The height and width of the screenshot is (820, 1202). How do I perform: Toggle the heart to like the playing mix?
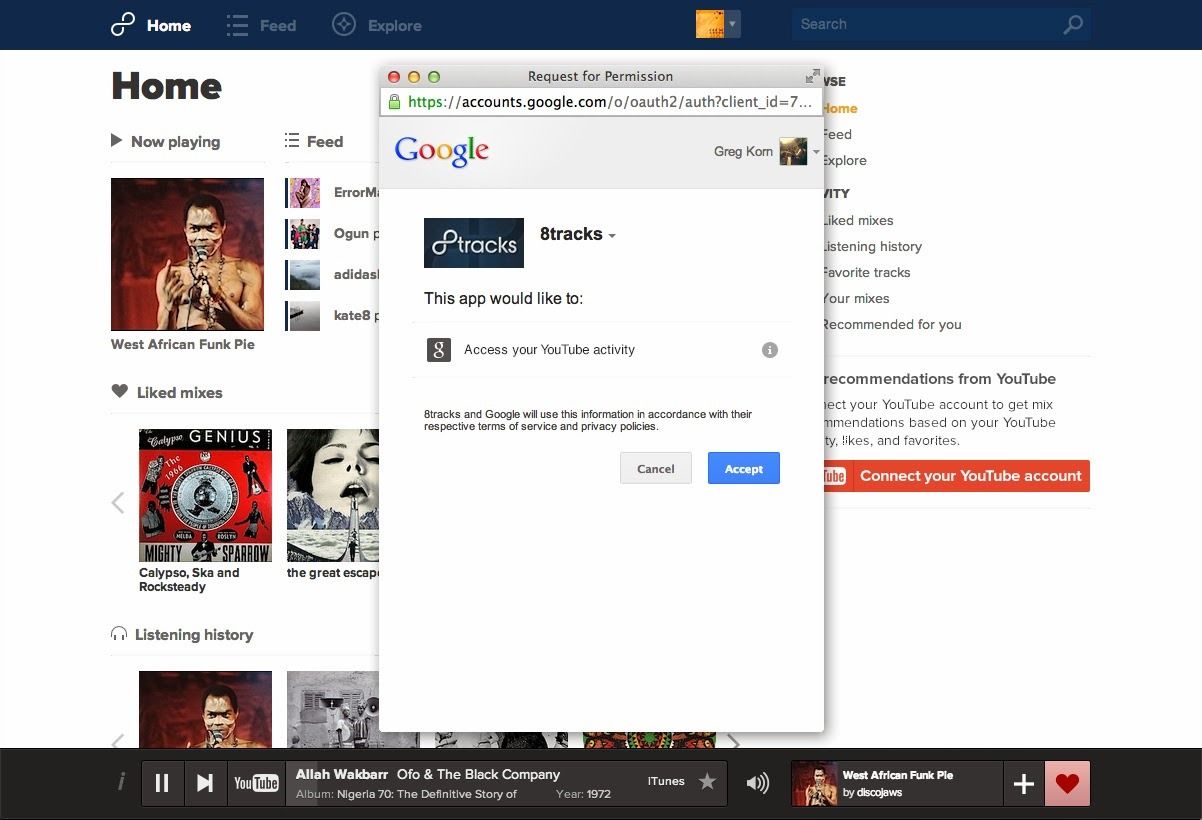coord(1067,783)
